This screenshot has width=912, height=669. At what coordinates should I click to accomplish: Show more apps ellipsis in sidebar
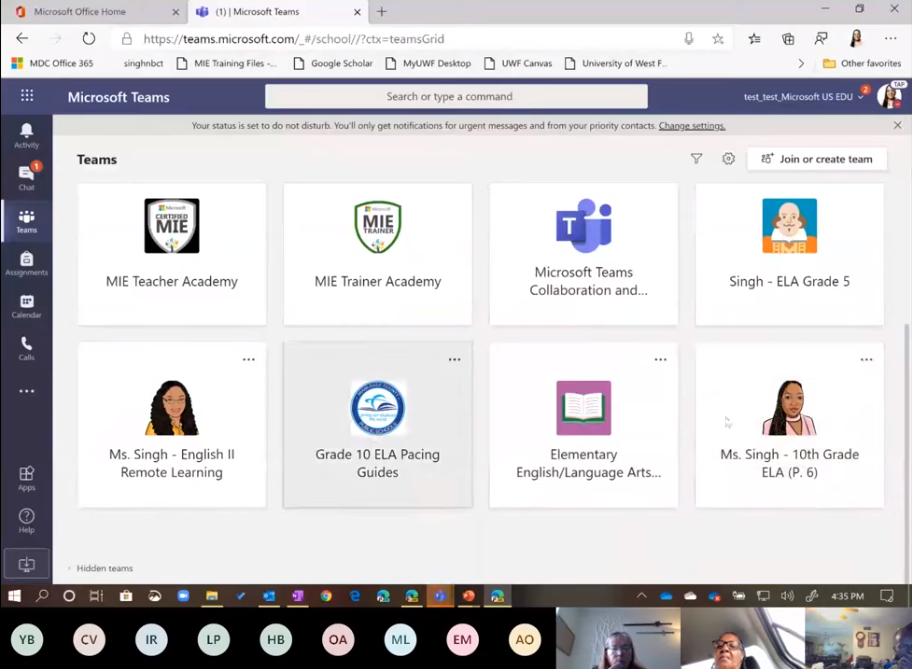26,391
